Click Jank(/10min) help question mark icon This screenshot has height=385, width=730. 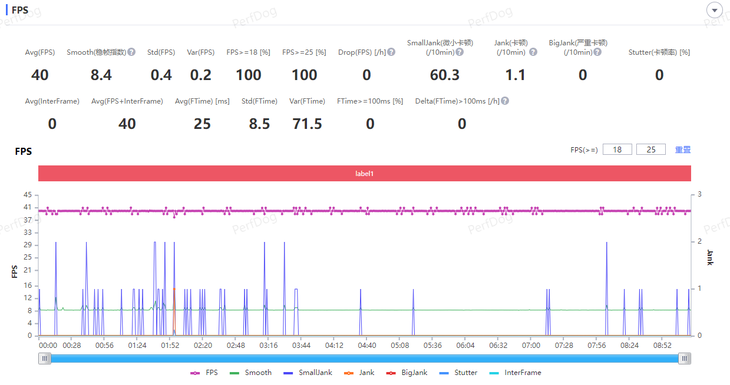[x=533, y=52]
